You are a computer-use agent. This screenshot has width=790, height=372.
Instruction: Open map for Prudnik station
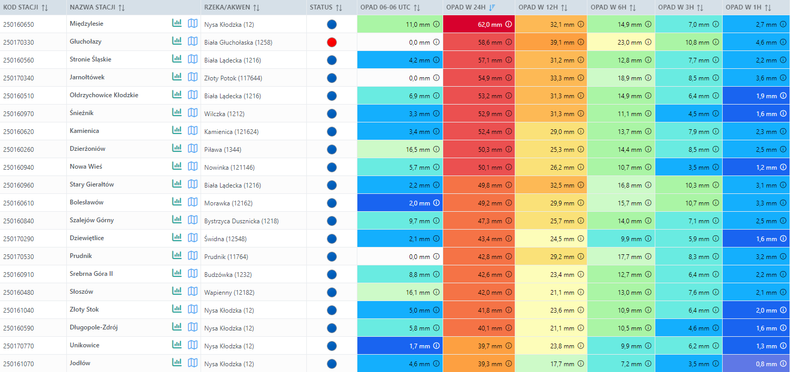point(192,256)
